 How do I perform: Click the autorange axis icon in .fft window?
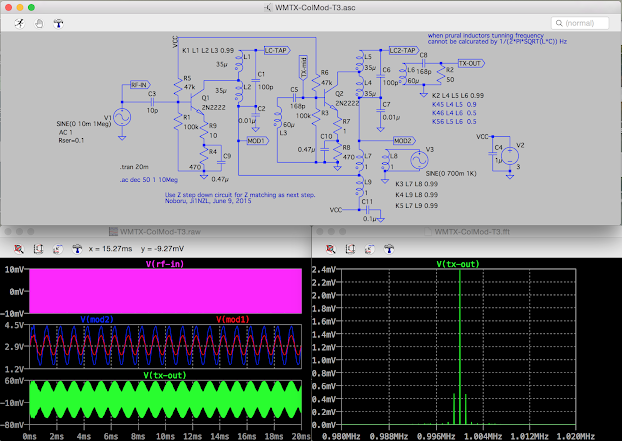350,249
